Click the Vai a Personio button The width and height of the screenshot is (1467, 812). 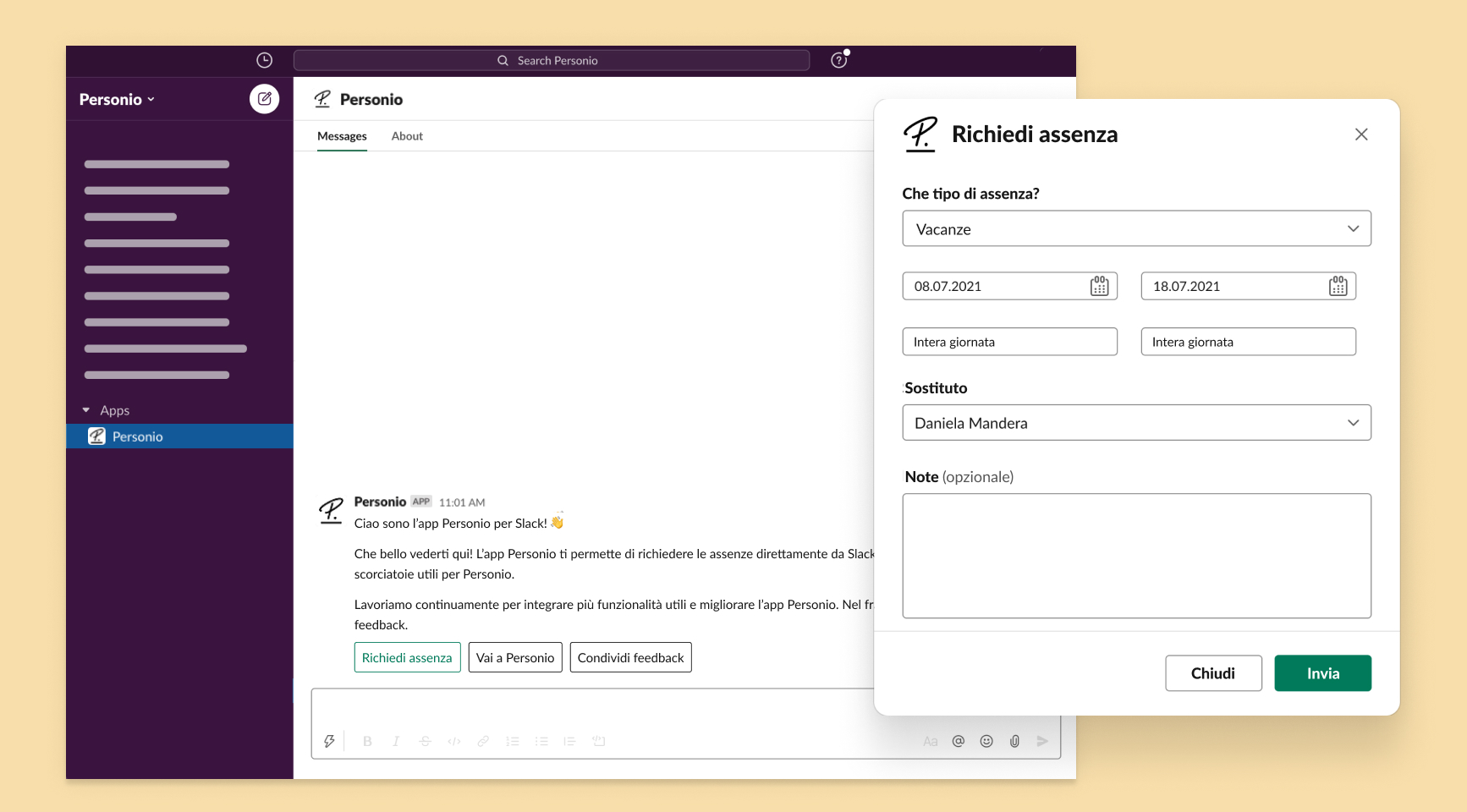(515, 657)
